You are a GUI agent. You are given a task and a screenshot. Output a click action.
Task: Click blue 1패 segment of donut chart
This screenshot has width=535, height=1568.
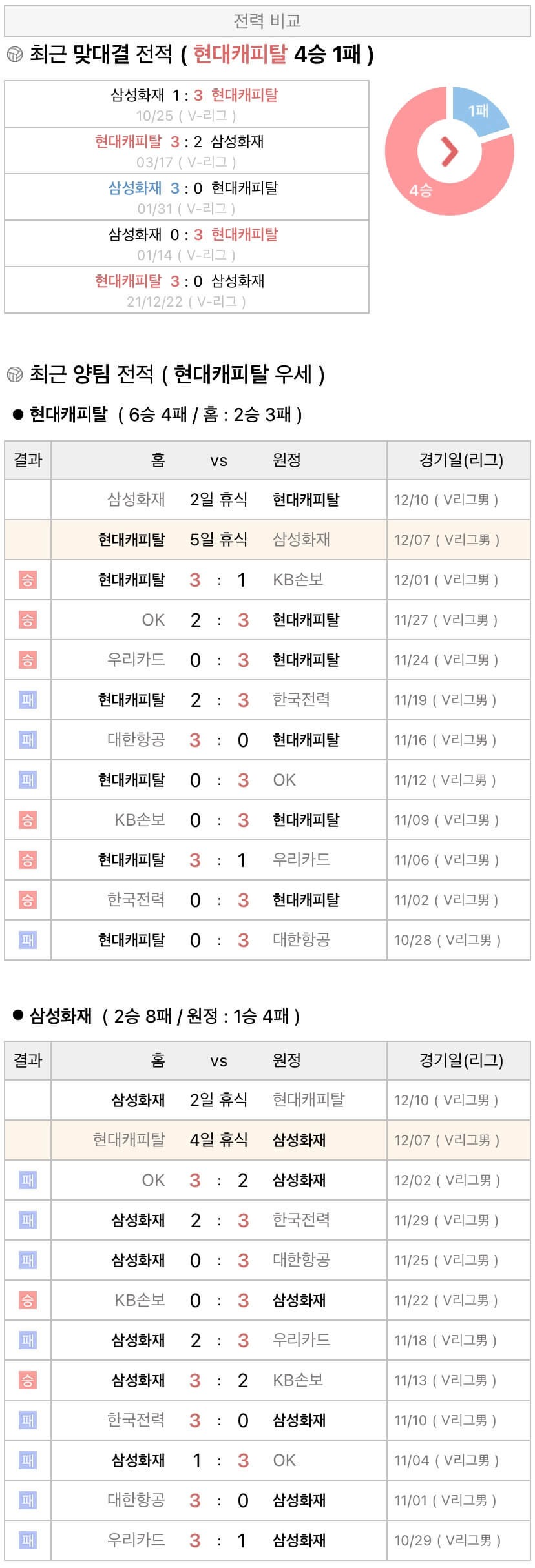tap(479, 111)
